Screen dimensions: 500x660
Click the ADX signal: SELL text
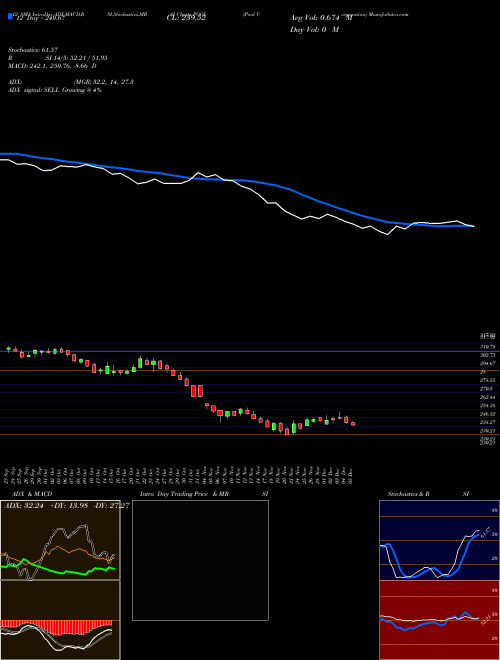click(x=34, y=90)
